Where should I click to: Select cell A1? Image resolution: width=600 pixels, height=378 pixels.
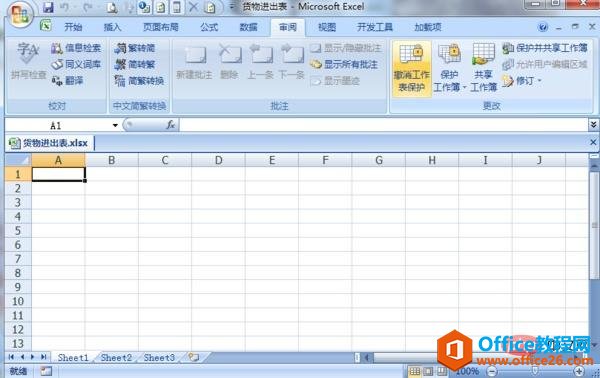(x=58, y=174)
